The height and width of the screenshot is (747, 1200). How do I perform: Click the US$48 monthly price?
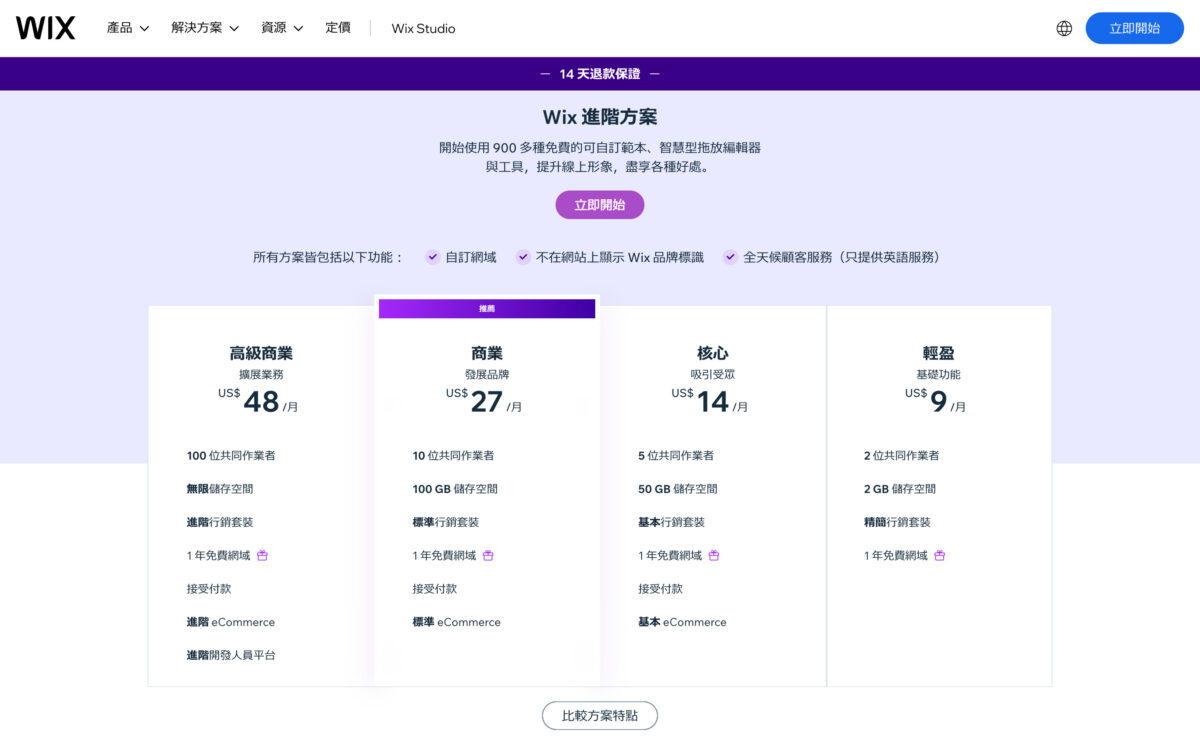258,400
